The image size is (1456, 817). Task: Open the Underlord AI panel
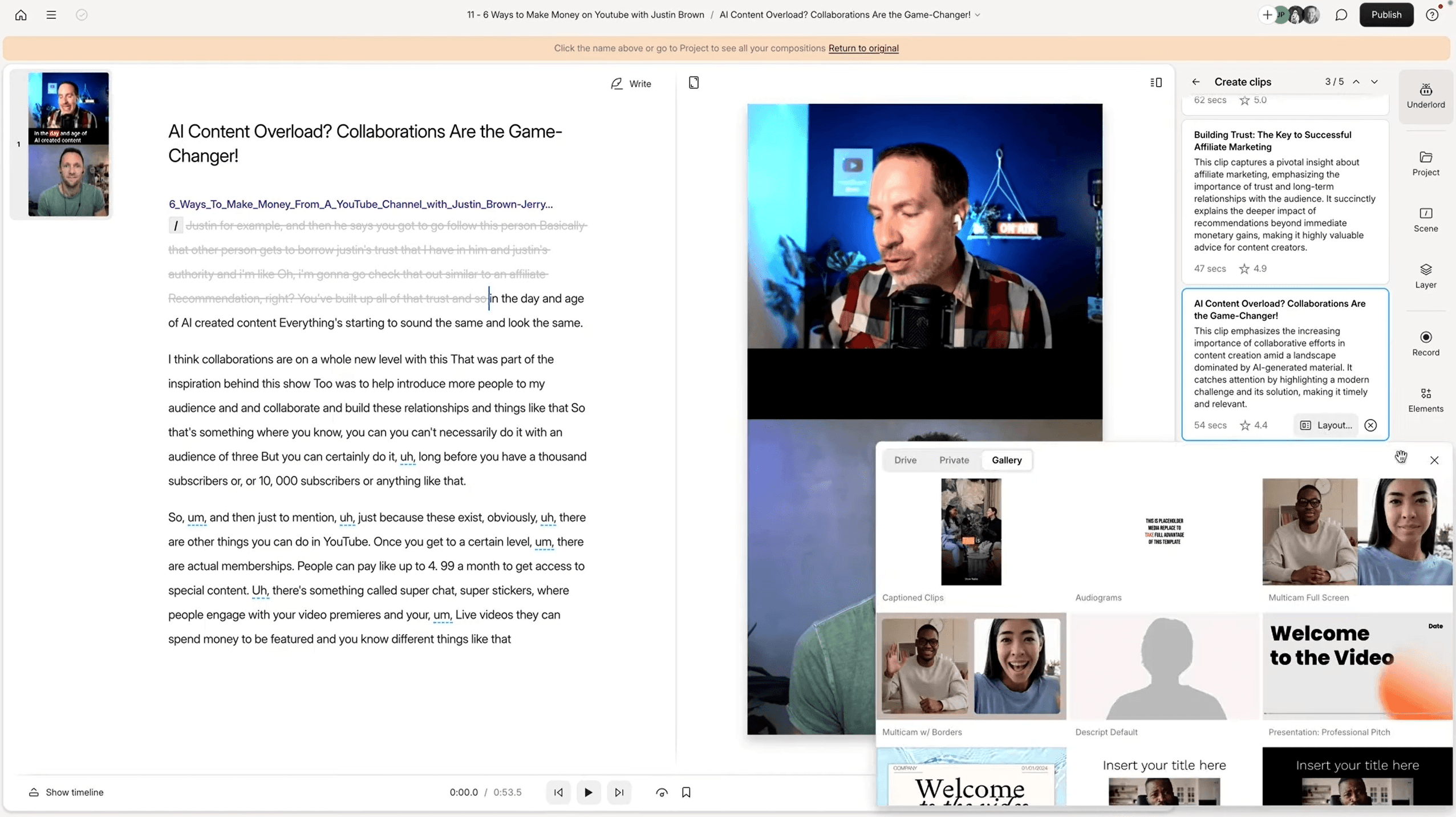1425,96
